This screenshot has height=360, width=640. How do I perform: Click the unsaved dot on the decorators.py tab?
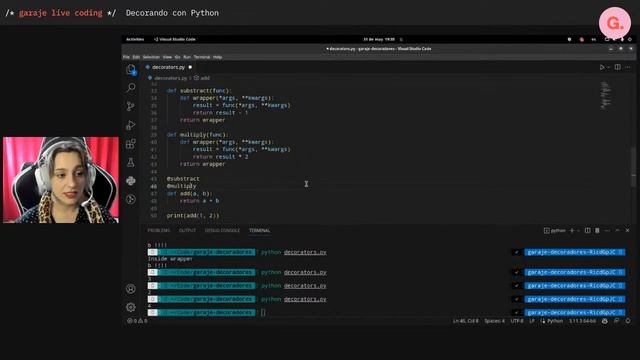pos(190,67)
